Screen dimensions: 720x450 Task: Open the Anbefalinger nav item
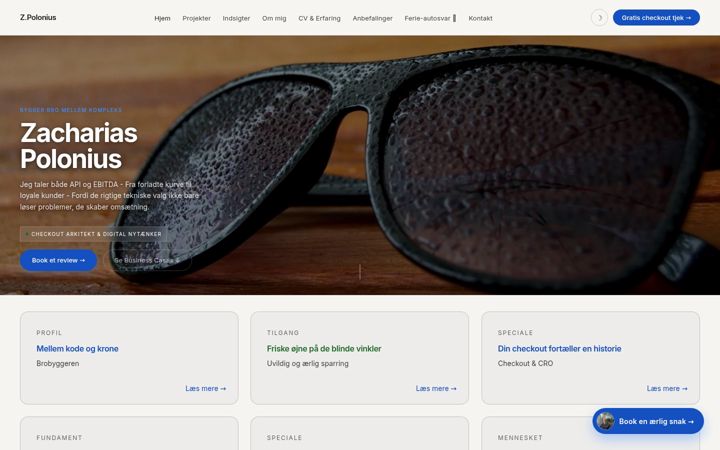(372, 18)
